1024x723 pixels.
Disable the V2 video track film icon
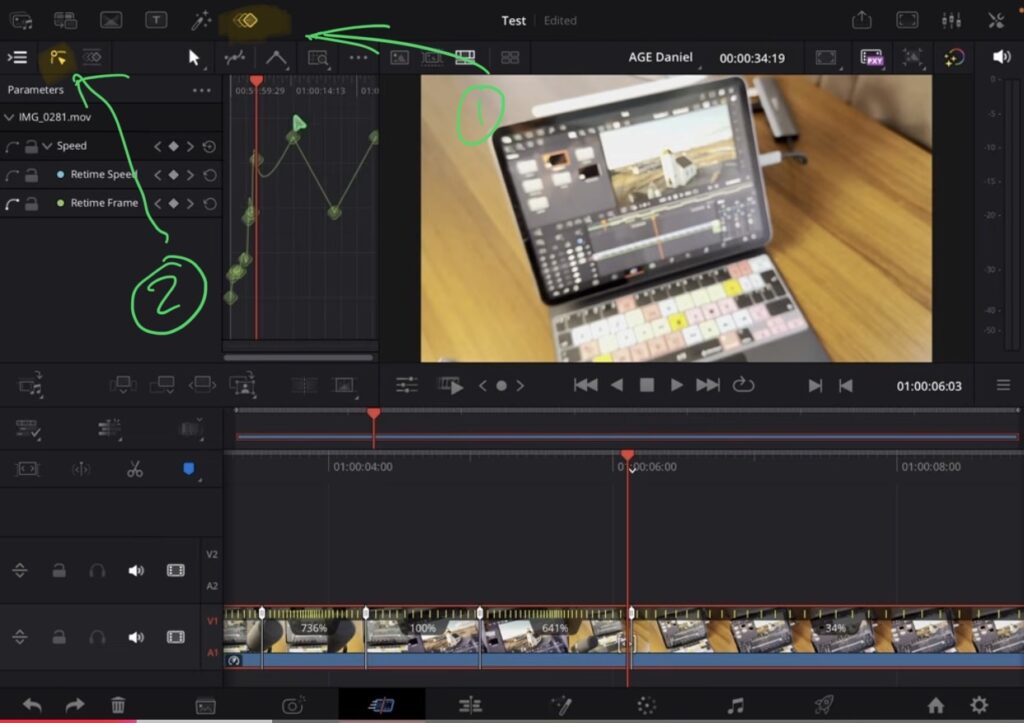(176, 571)
